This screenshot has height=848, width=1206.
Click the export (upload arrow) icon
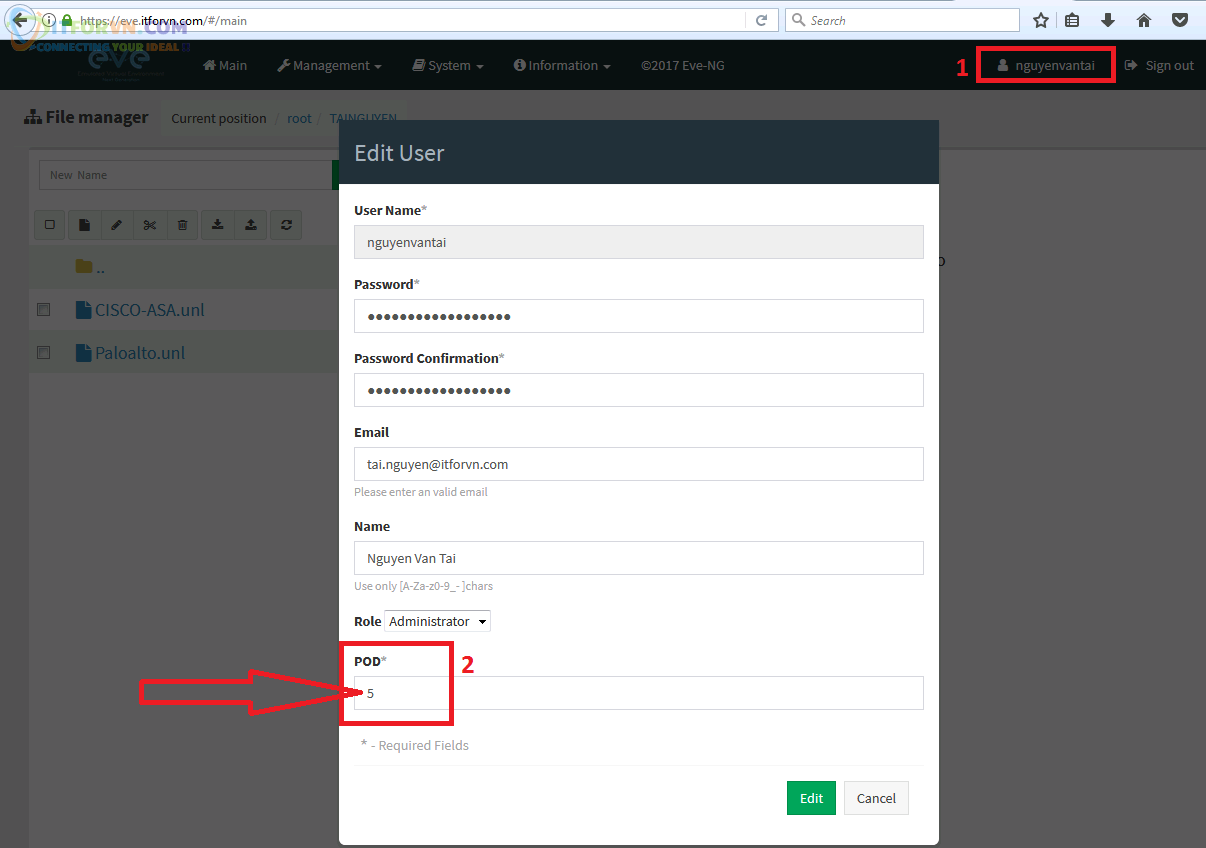coord(251,225)
